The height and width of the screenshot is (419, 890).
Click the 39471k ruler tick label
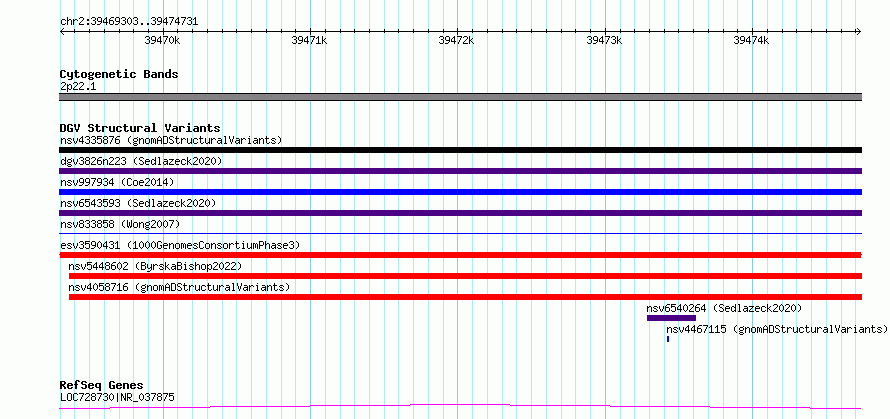tap(309, 40)
